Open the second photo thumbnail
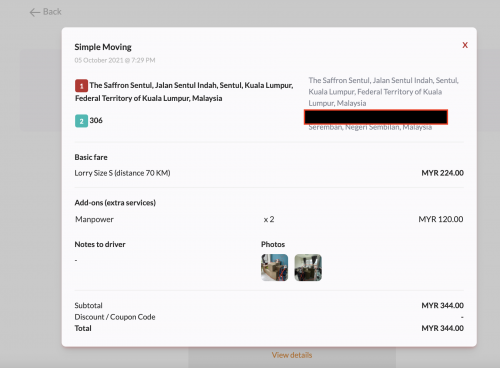 point(308,267)
